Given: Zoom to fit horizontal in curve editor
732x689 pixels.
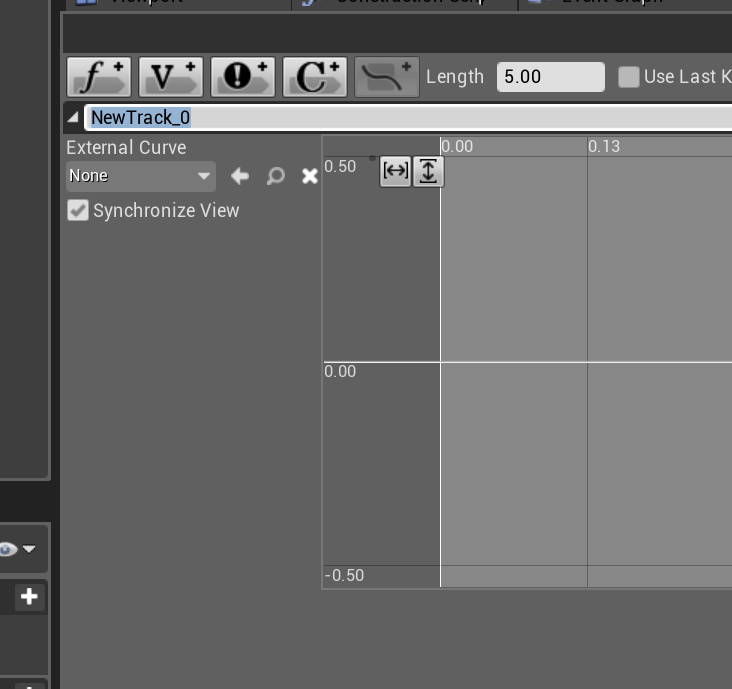Looking at the screenshot, I should (x=395, y=171).
